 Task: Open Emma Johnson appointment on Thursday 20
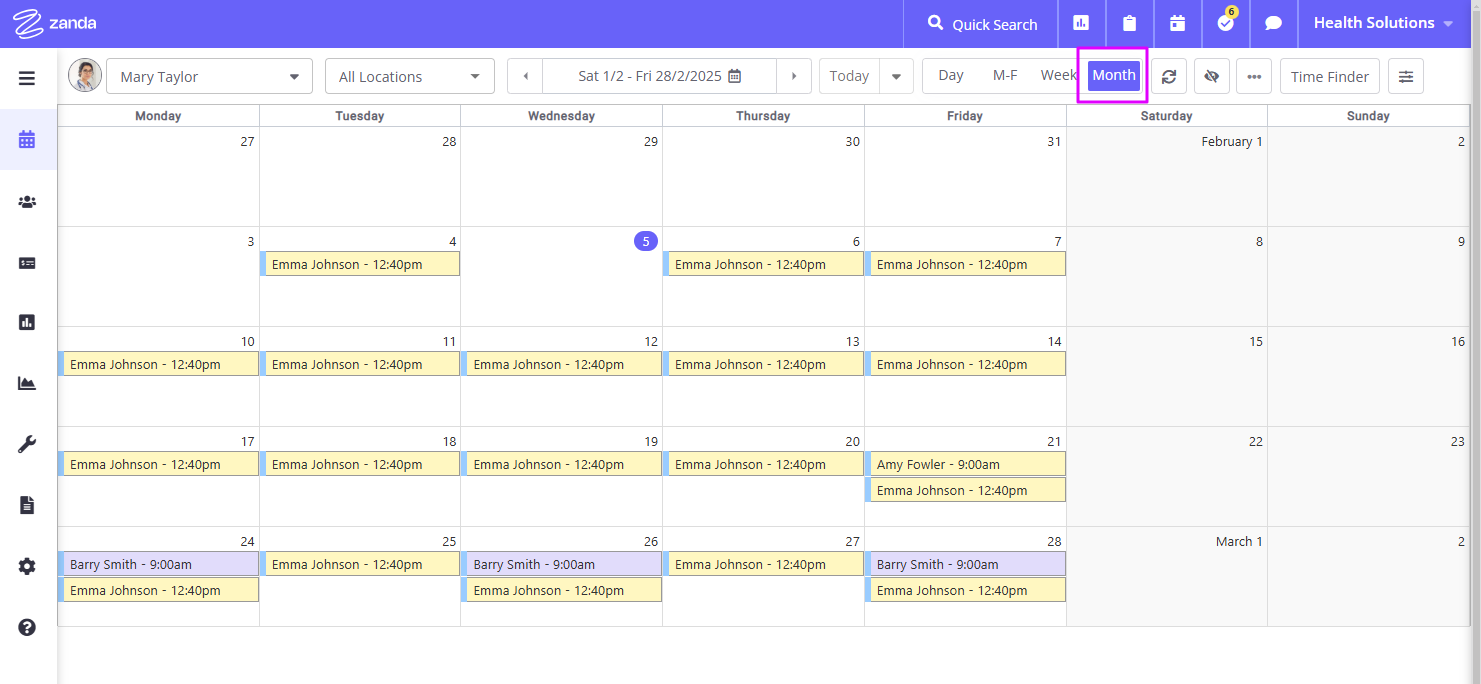point(763,464)
